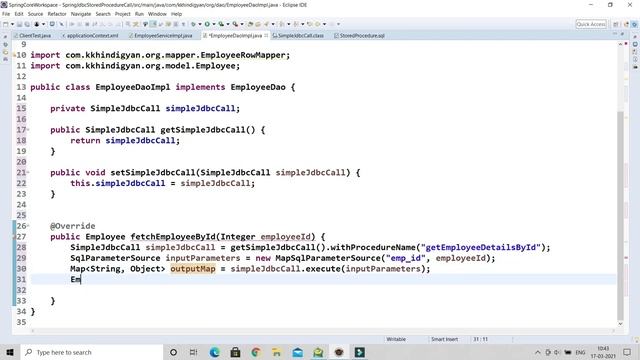Click the Open Perspective icon
Image resolution: width=640 pixels, height=360 pixels.
[616, 24]
